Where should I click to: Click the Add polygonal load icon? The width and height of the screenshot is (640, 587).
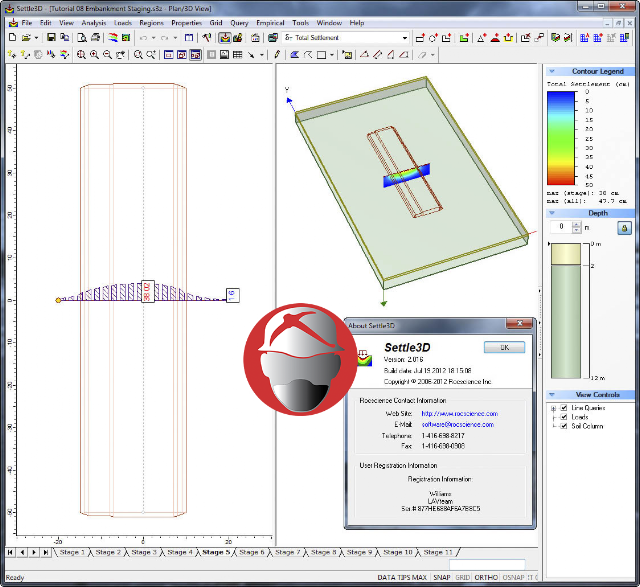click(447, 38)
